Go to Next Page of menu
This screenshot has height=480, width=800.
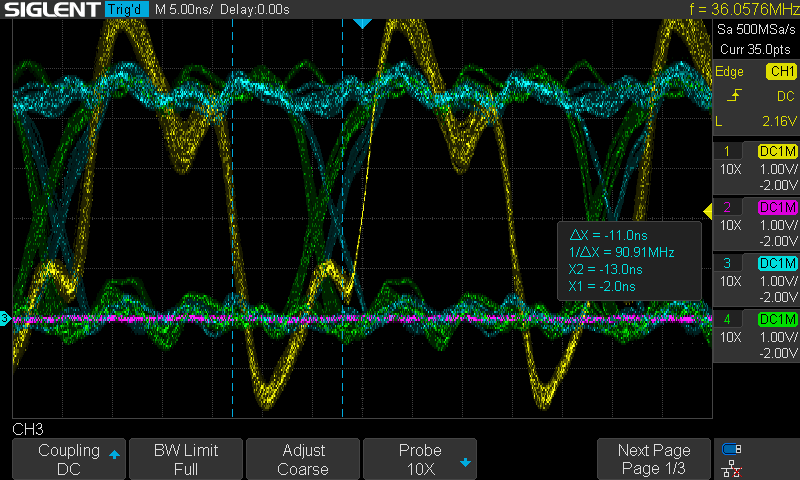653,460
